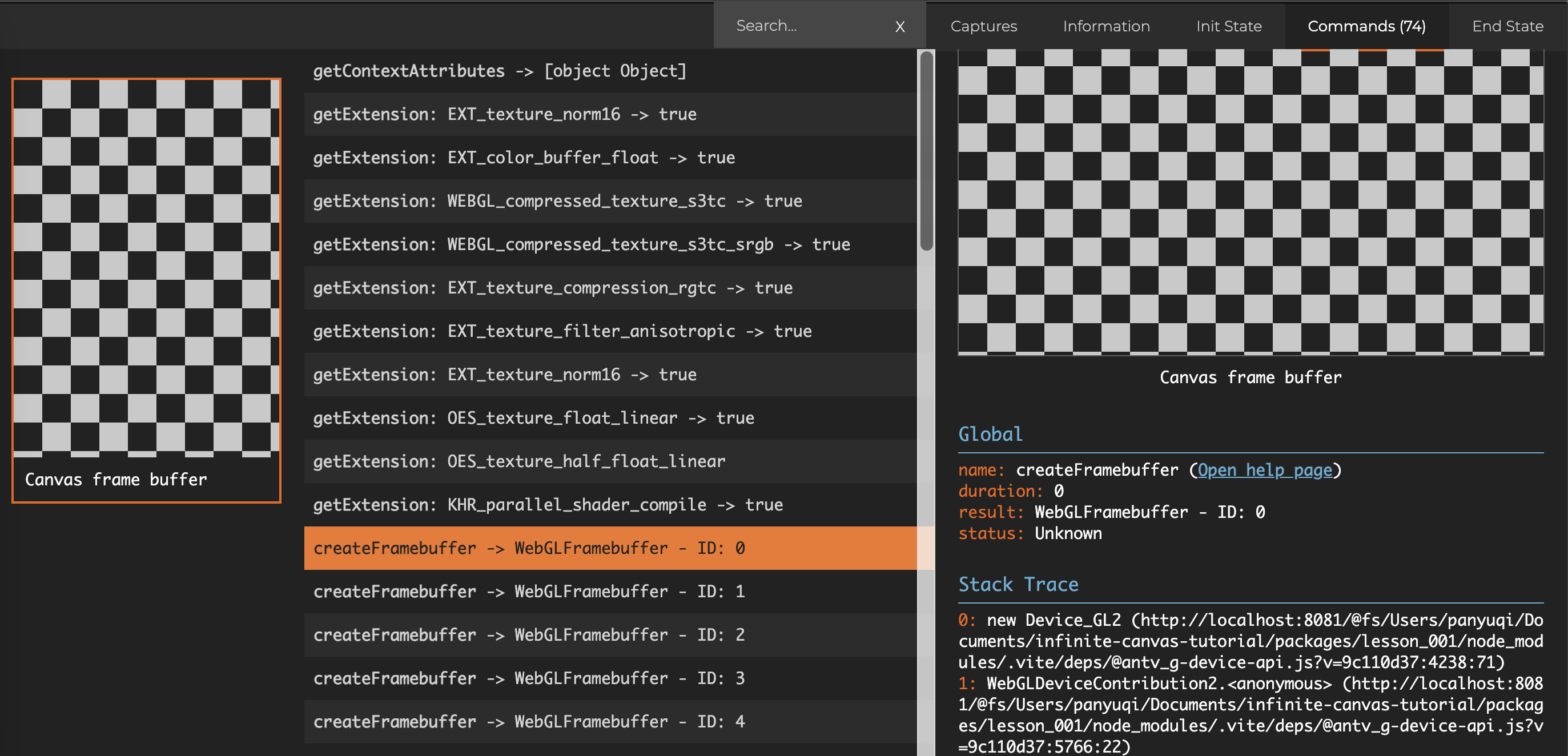Viewport: 1568px width, 756px height.
Task: Select the Canvas frame buffer thumbnail on left
Action: (146, 289)
